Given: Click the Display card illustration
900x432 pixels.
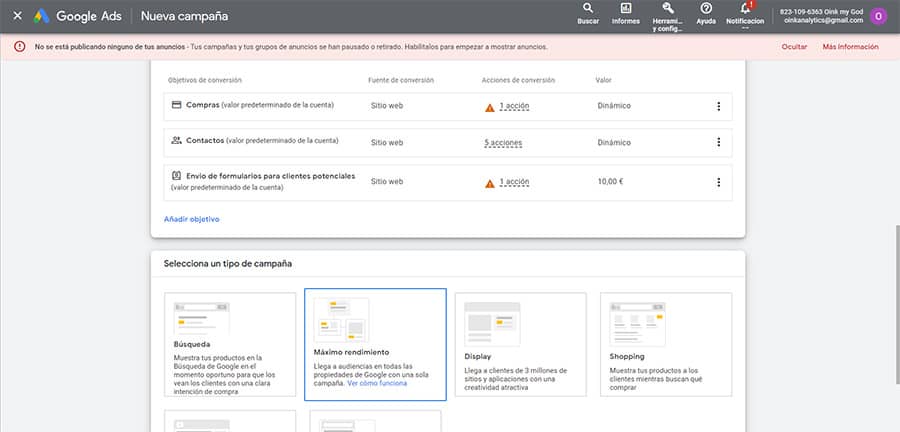Looking at the screenshot, I should tap(492, 324).
